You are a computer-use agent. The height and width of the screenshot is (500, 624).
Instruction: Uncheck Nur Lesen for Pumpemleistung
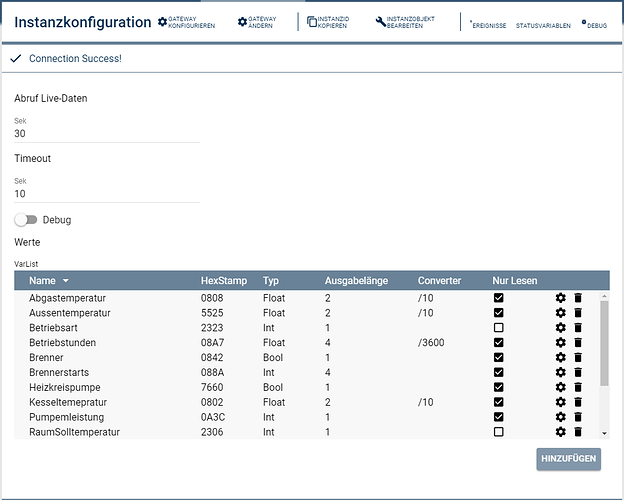pyautogui.click(x=498, y=417)
